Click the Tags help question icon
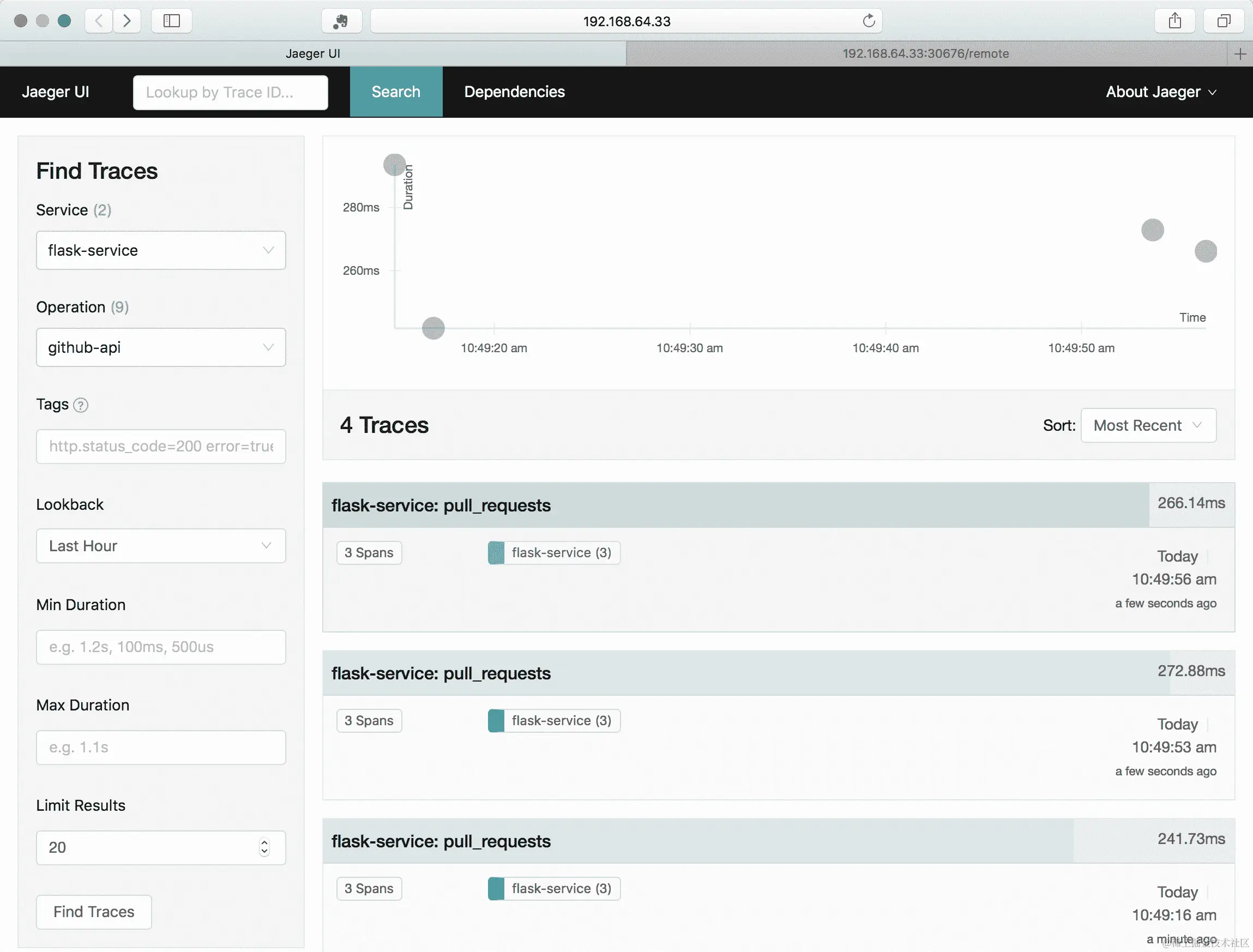The height and width of the screenshot is (952, 1253). (81, 405)
